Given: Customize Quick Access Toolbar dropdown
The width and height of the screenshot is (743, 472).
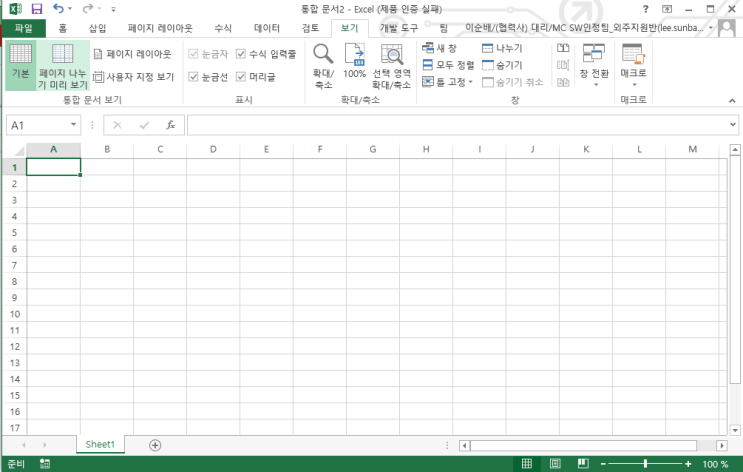Looking at the screenshot, I should coord(113,9).
